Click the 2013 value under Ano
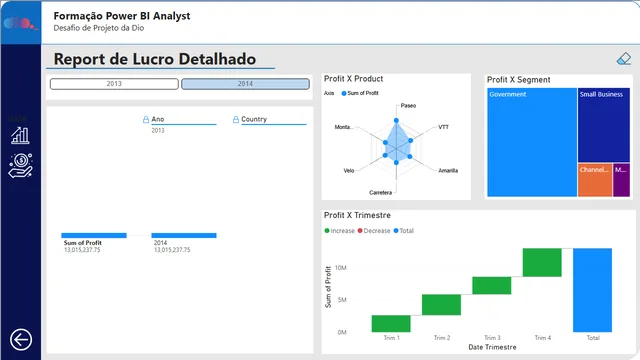Image resolution: width=640 pixels, height=360 pixels. (158, 131)
